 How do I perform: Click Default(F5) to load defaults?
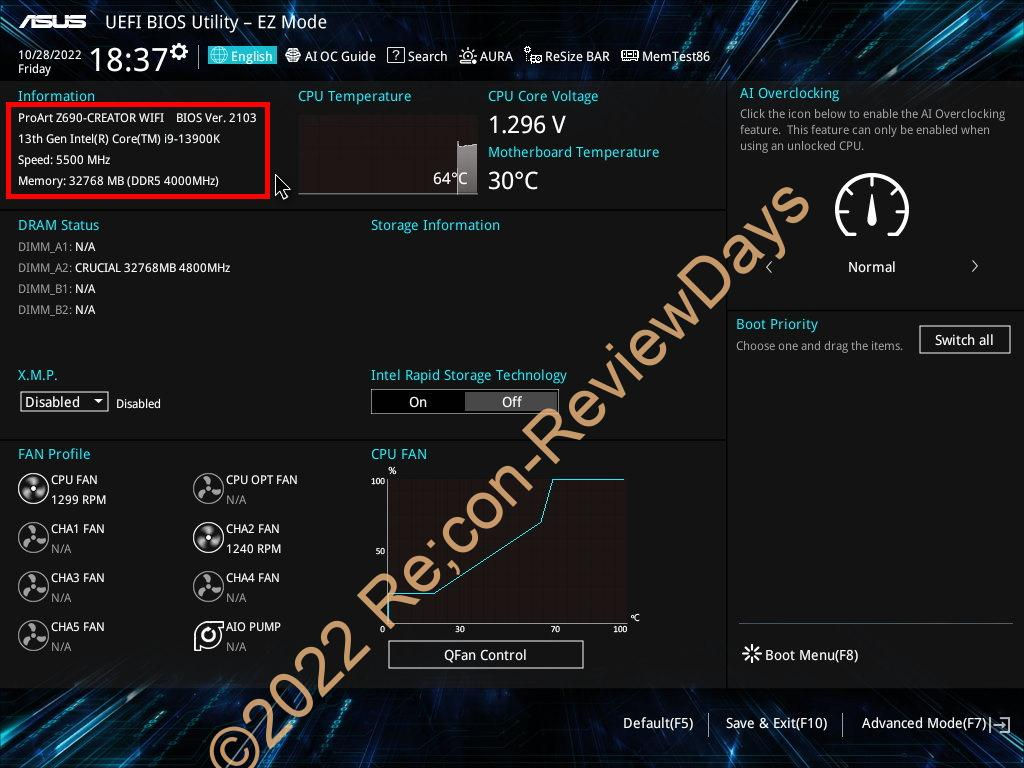point(658,723)
